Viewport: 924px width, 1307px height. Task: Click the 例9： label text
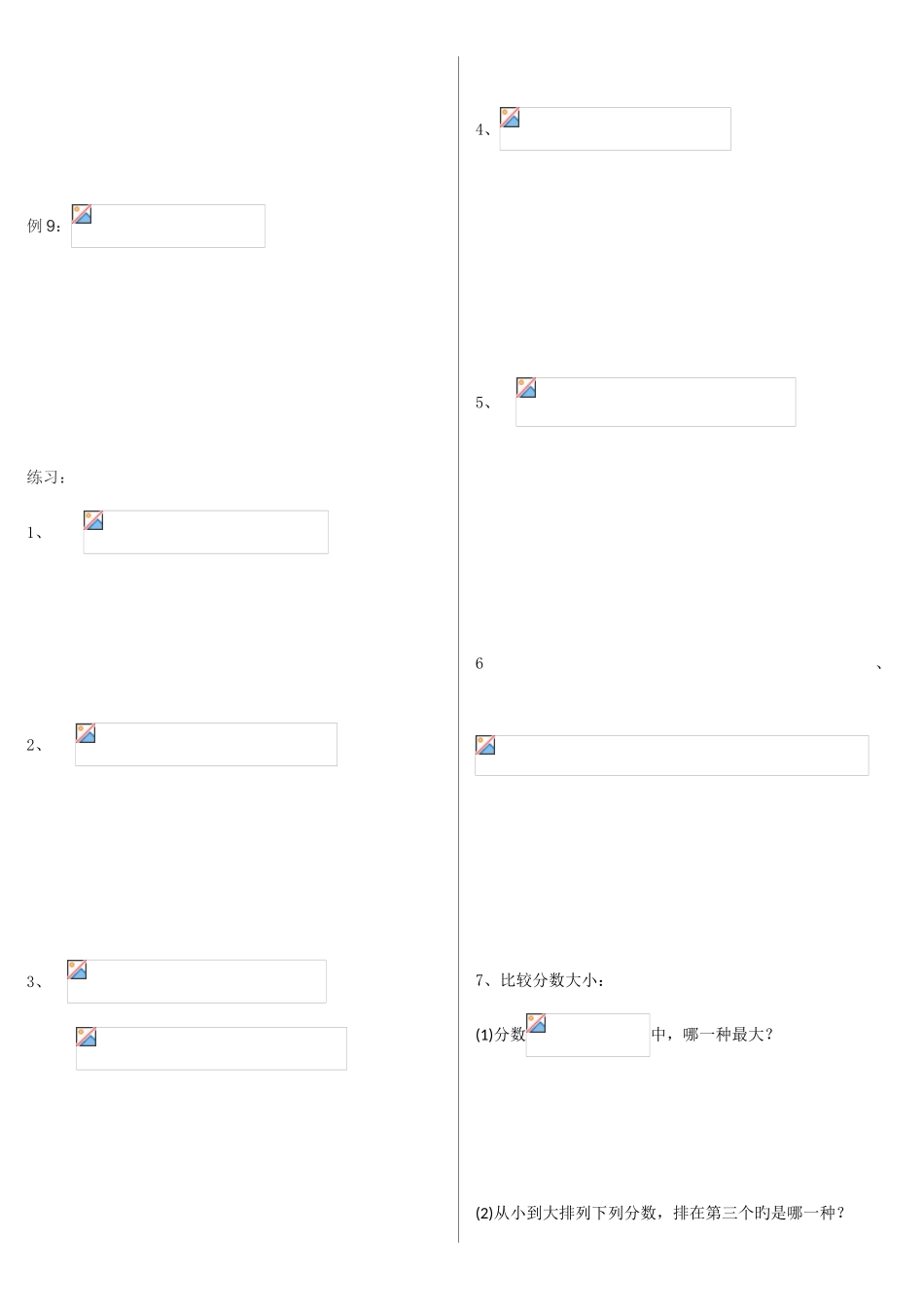click(x=46, y=227)
